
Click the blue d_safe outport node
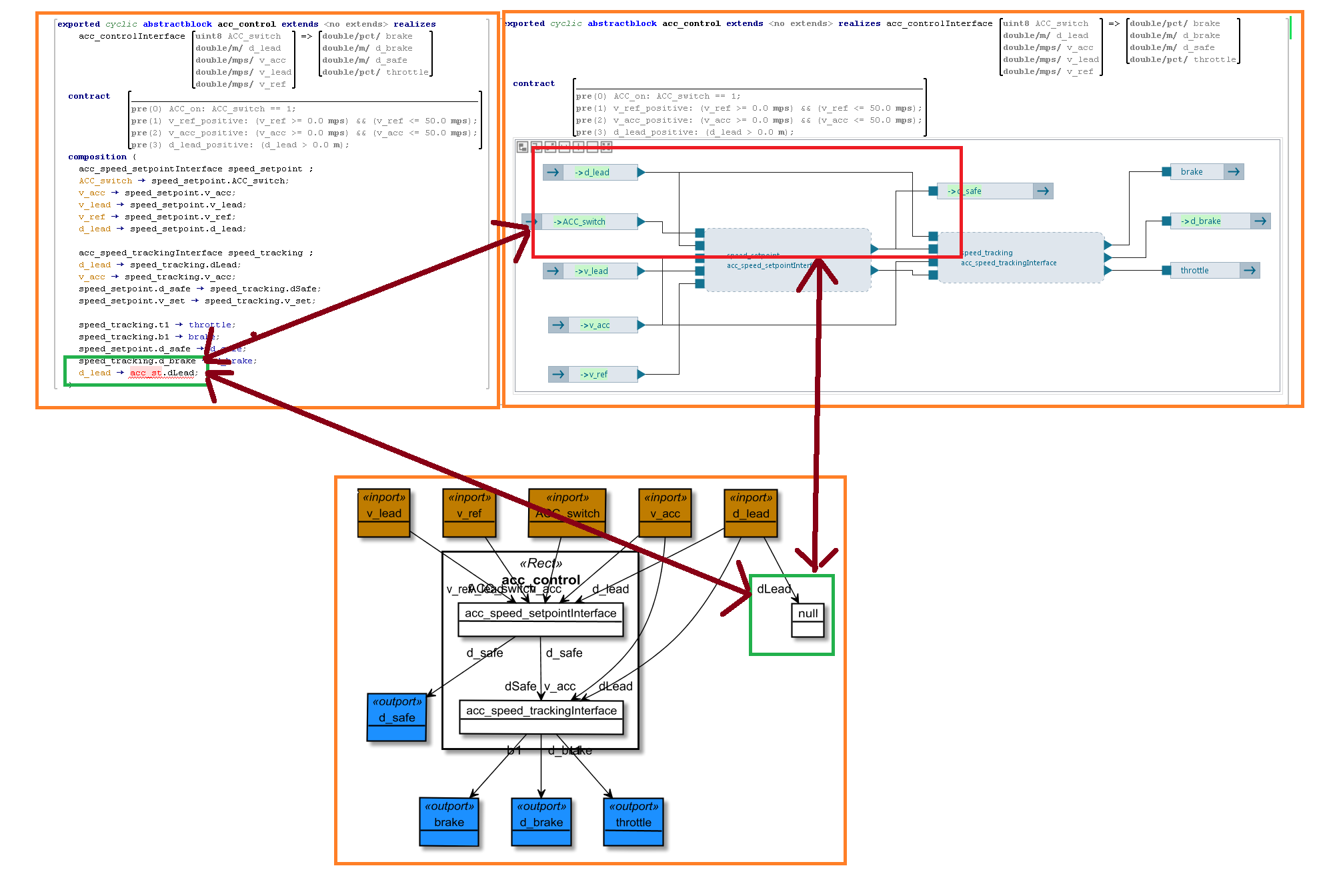tap(396, 717)
